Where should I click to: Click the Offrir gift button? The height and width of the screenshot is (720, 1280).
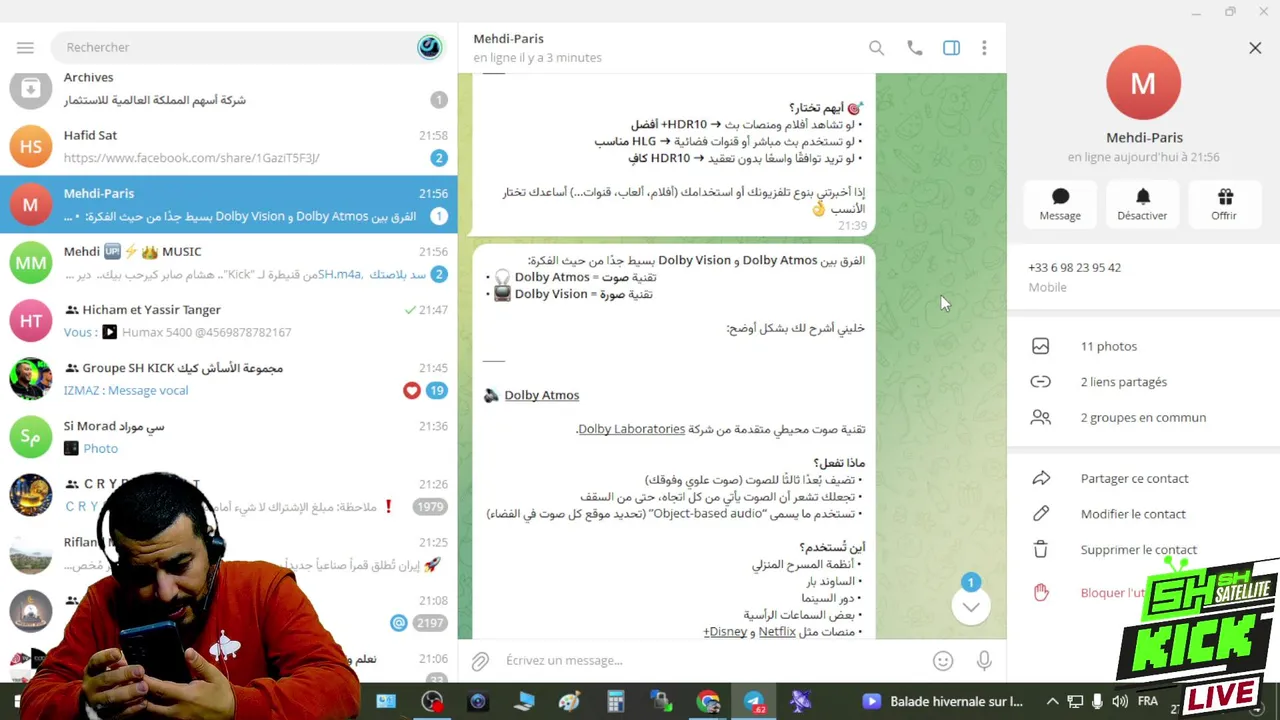click(1224, 203)
